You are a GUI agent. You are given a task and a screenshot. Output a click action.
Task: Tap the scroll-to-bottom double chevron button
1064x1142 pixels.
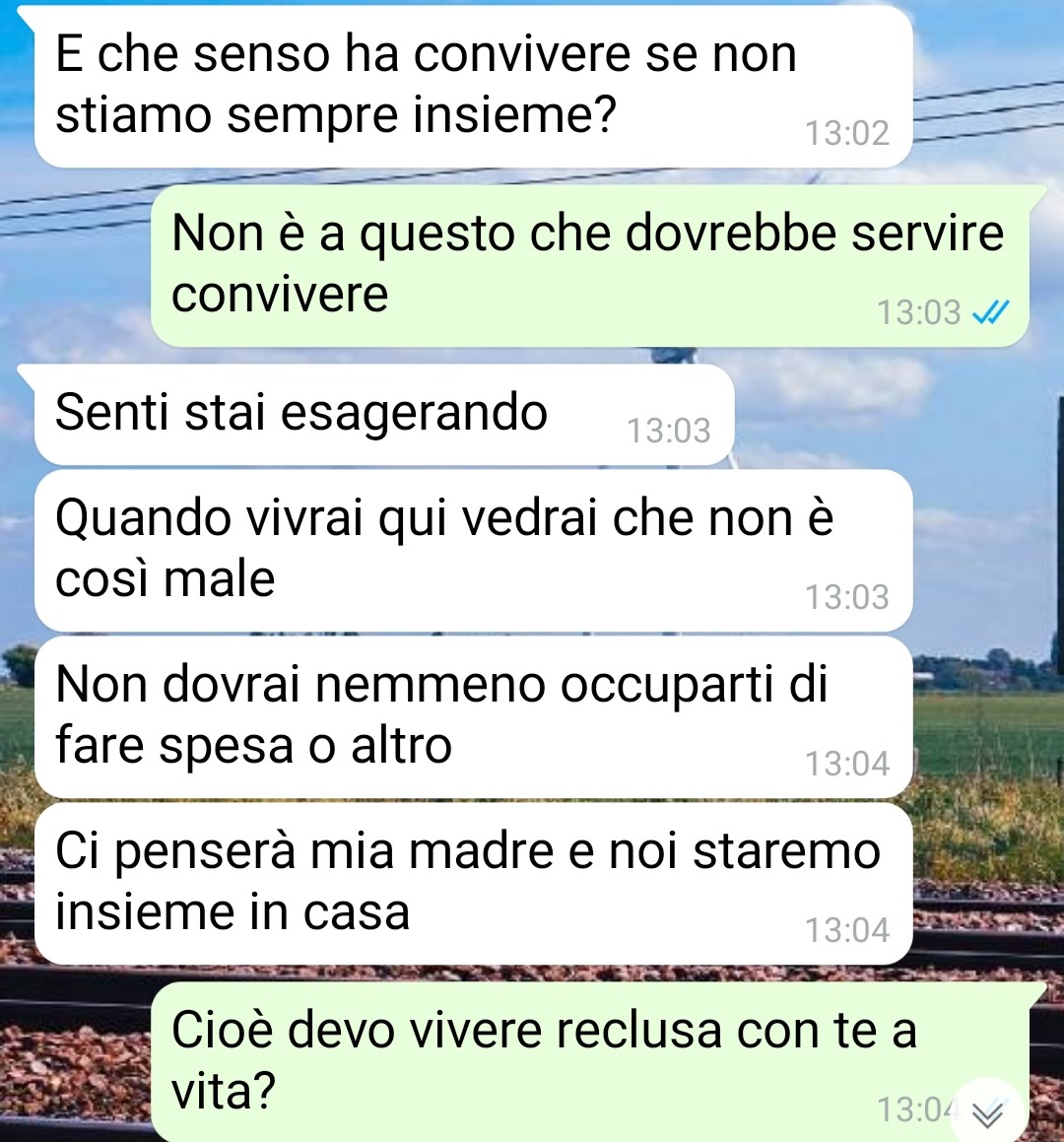tap(988, 1112)
